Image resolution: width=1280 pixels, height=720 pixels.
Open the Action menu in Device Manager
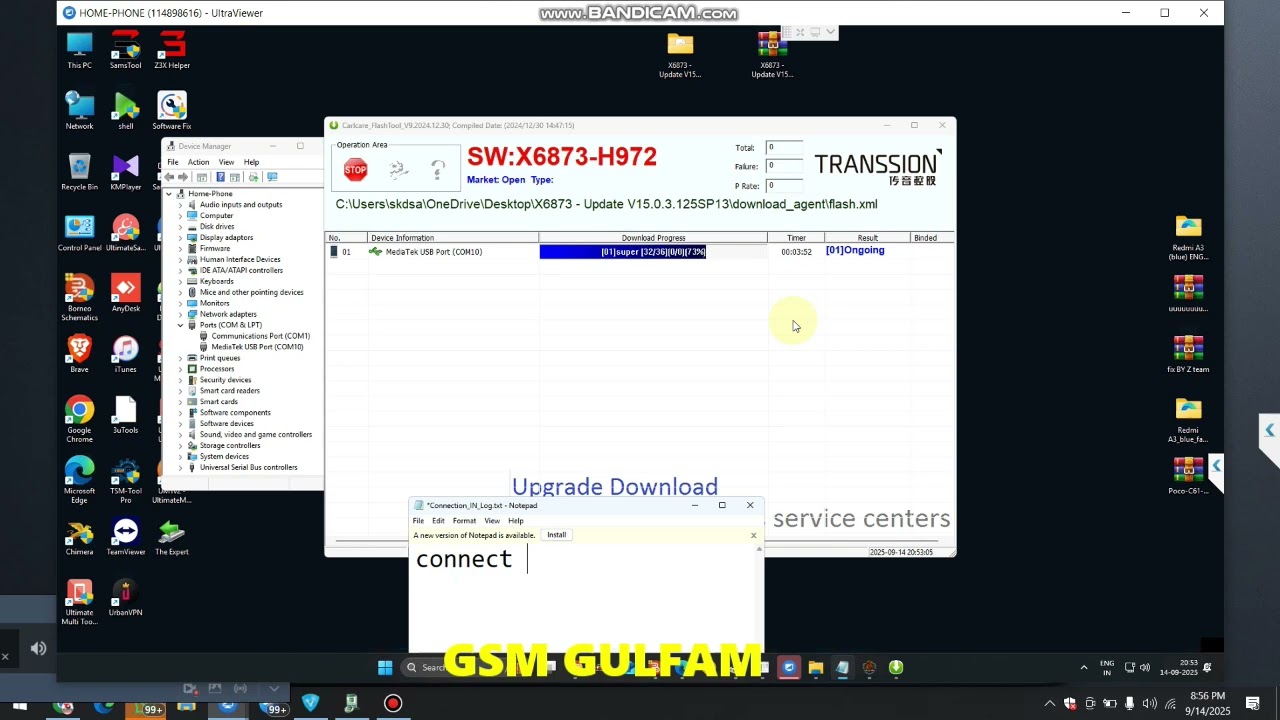[198, 162]
